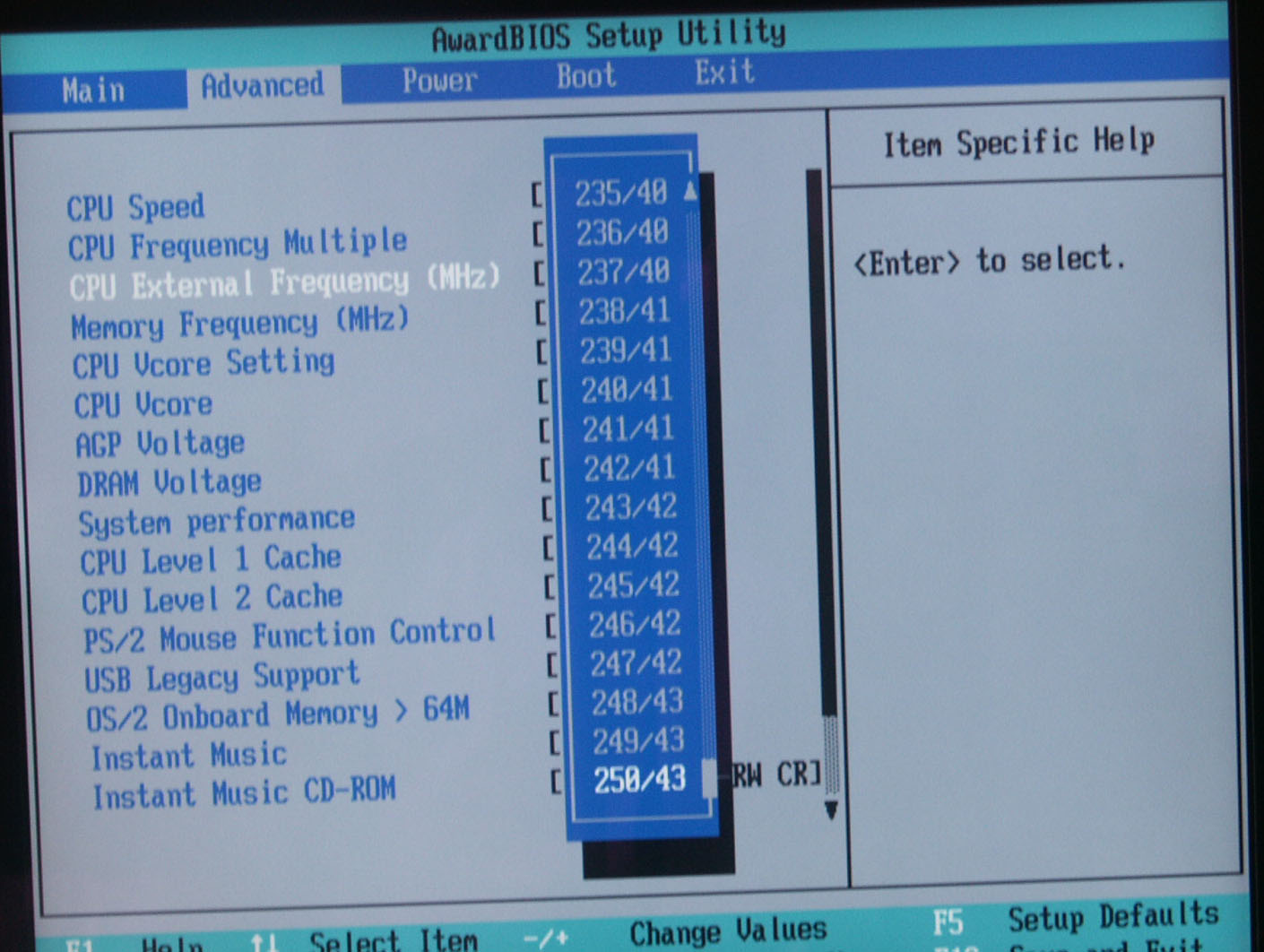Select the DRAM Voltage setting
The width and height of the screenshot is (1264, 952).
click(169, 484)
